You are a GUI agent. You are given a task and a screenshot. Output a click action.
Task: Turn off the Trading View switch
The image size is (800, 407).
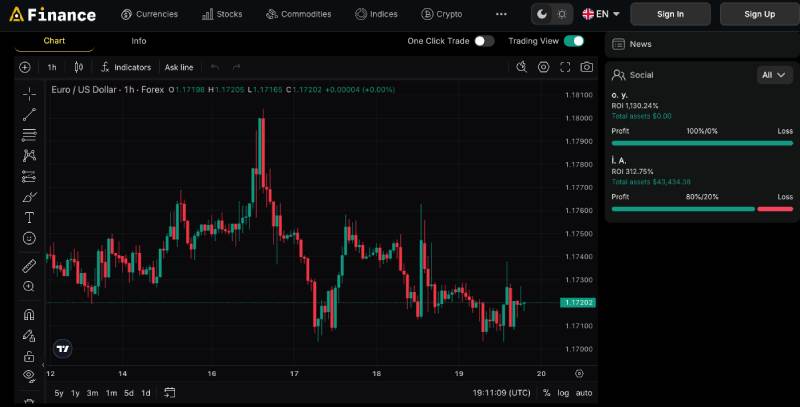point(573,41)
